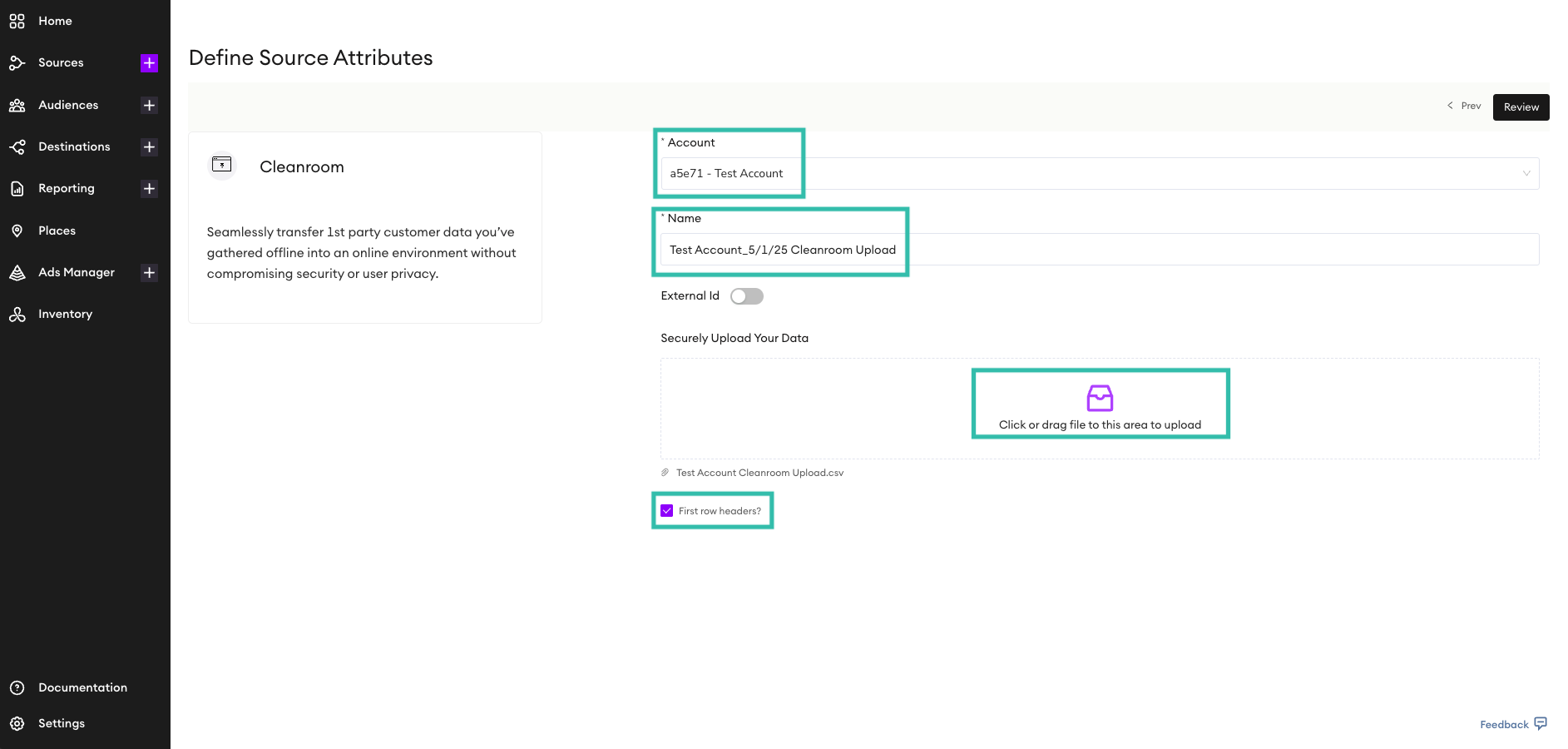Open Sources menu item
The height and width of the screenshot is (749, 1568).
coord(61,62)
